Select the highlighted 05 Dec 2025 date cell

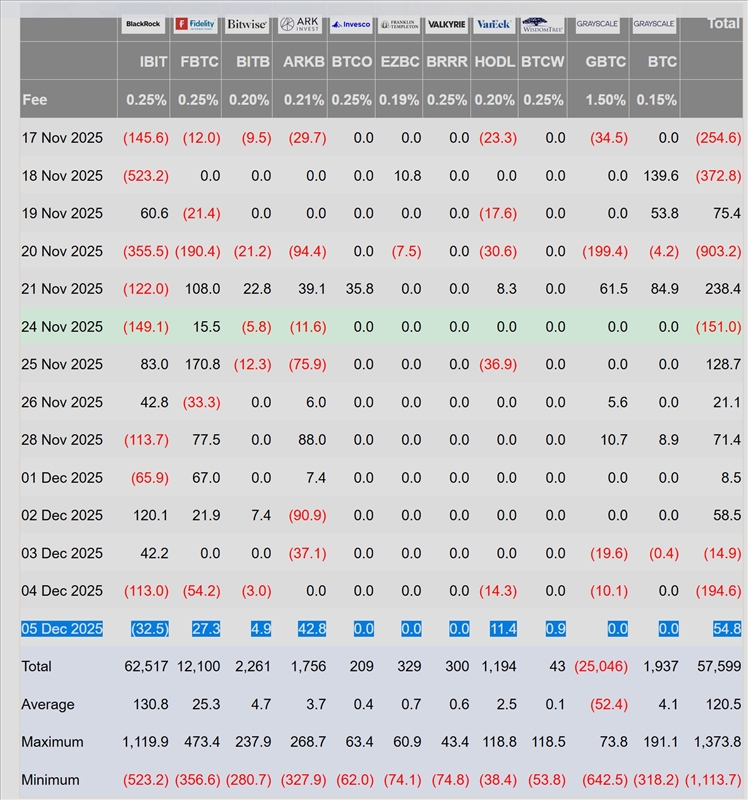[62, 629]
